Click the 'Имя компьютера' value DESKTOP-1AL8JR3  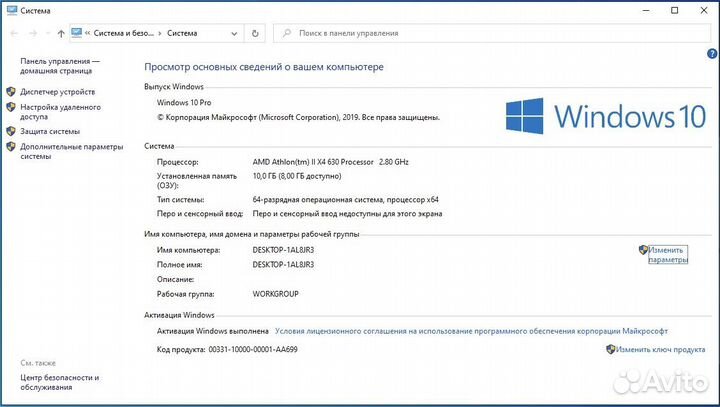click(283, 250)
